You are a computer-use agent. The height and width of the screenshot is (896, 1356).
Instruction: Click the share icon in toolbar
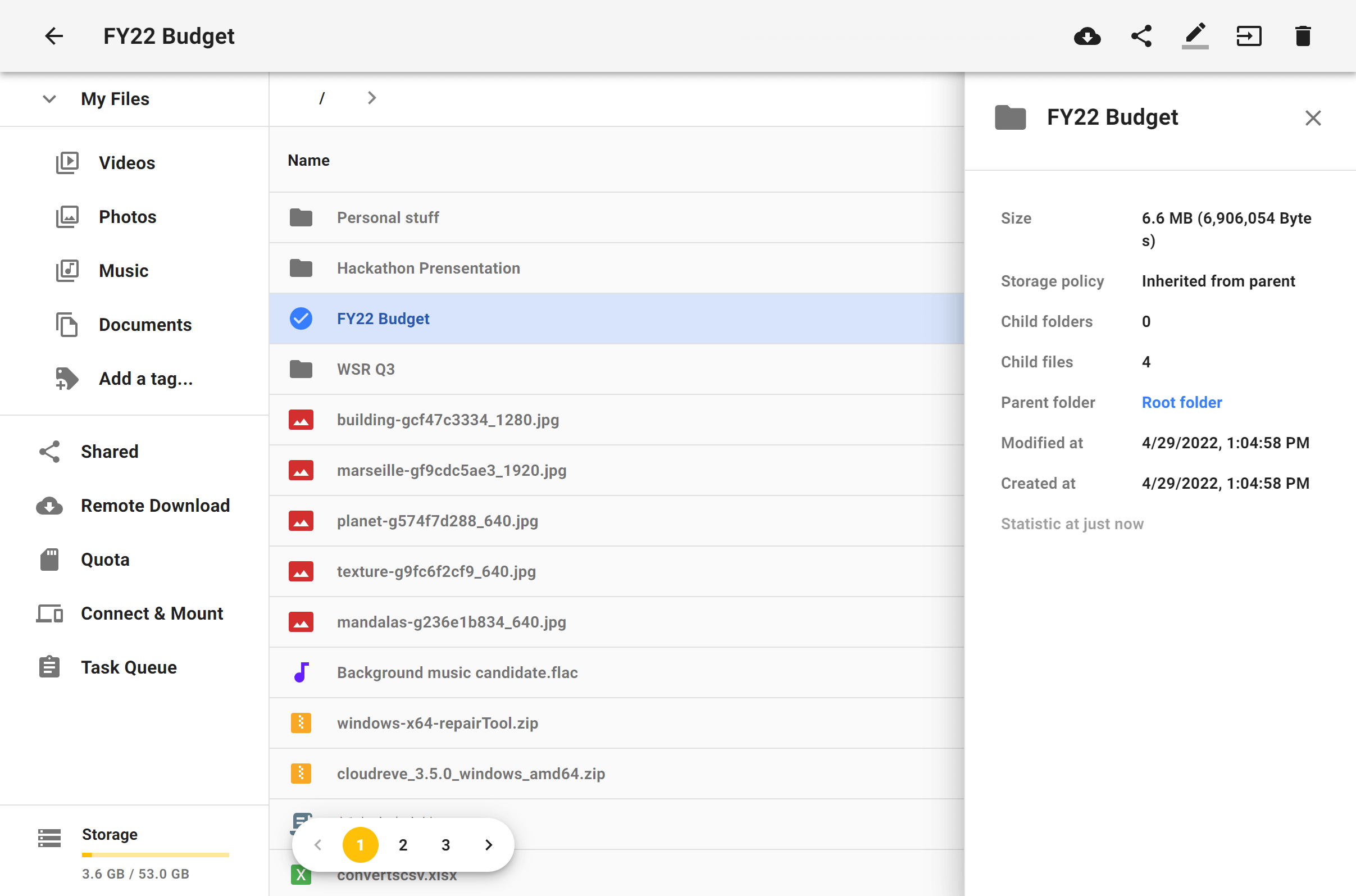coord(1140,36)
